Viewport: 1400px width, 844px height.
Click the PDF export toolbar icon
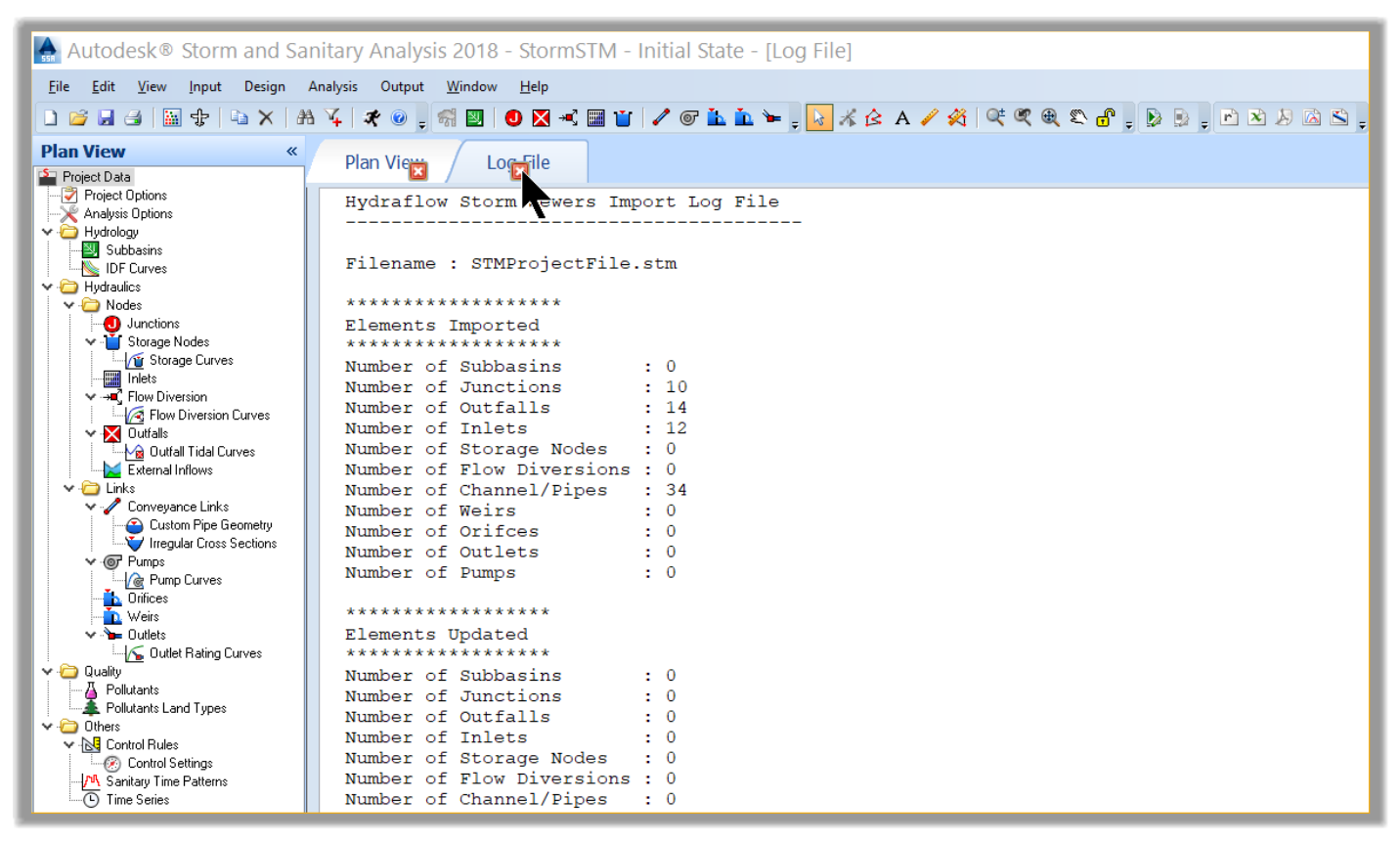1285,118
